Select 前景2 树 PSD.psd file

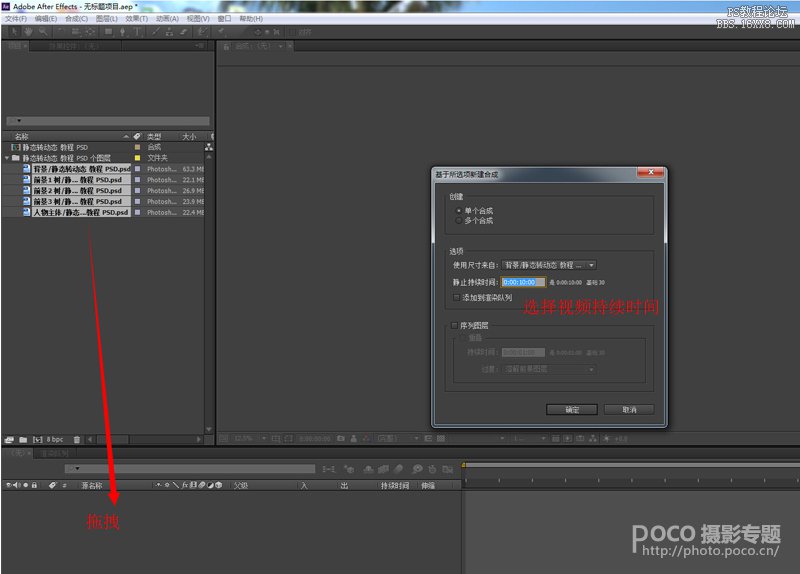point(82,190)
